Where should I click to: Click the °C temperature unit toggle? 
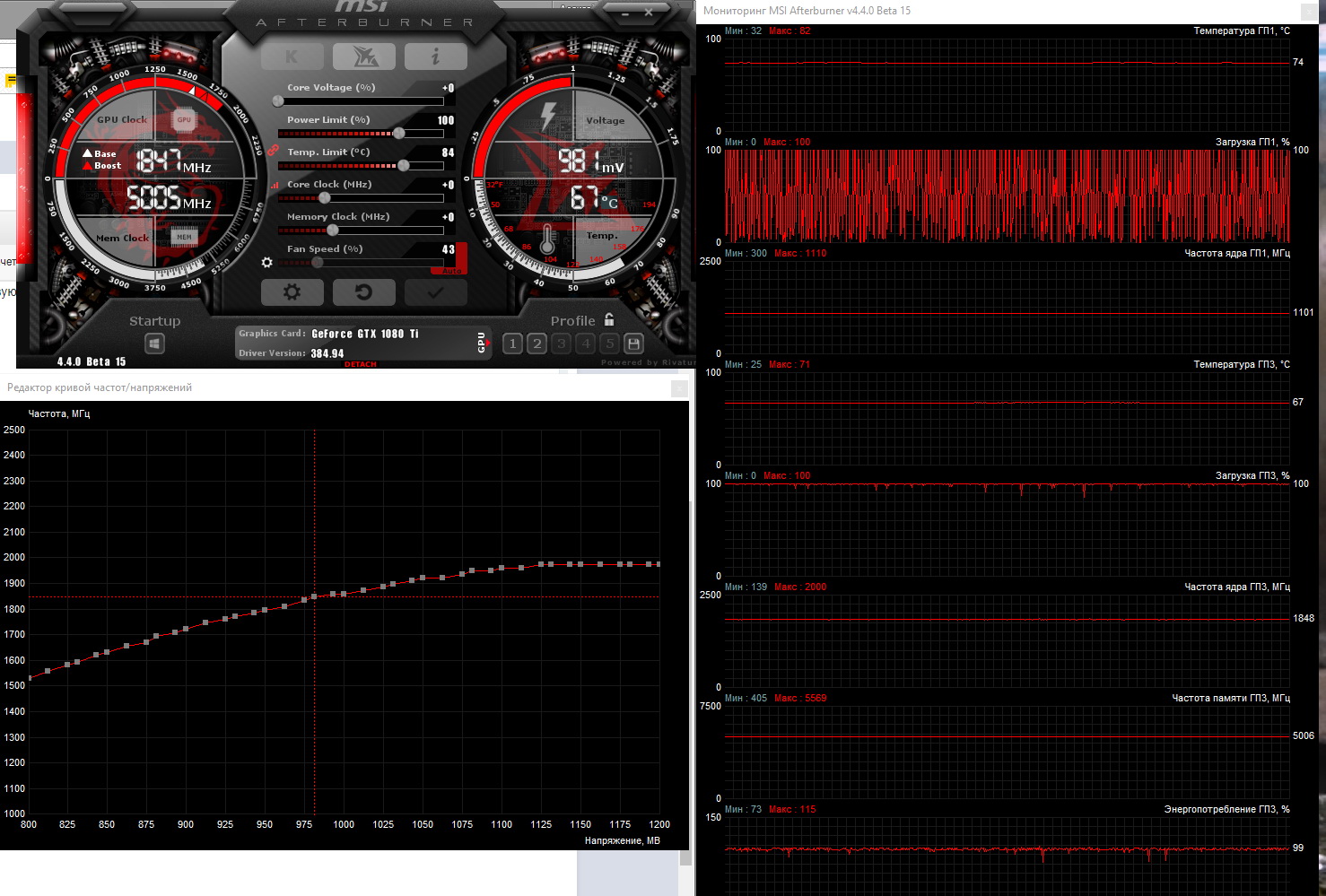pyautogui.click(x=610, y=203)
